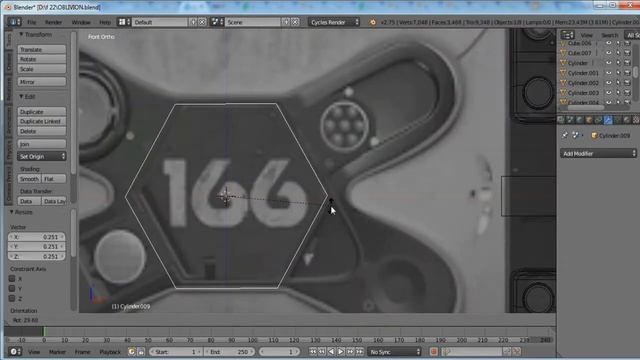Click the X vector value field

tap(36, 237)
